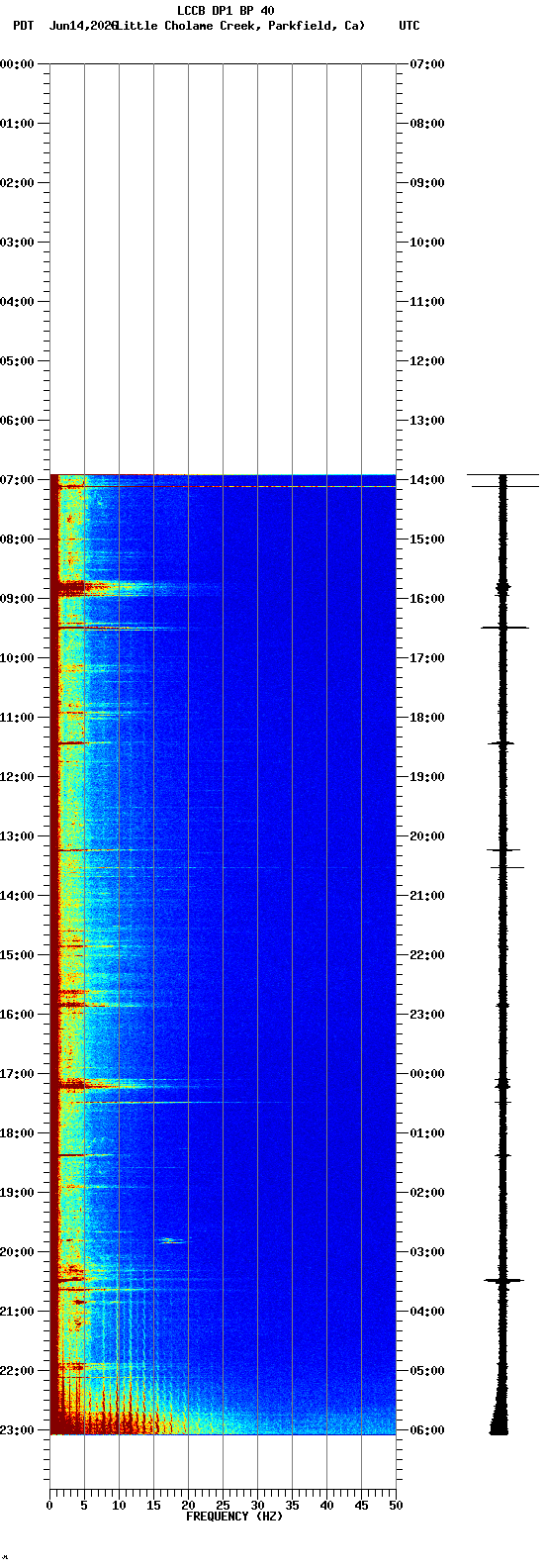The height and width of the screenshot is (1568, 546).
Task: Click the '09:00' PDT time label
Action: coord(19,599)
